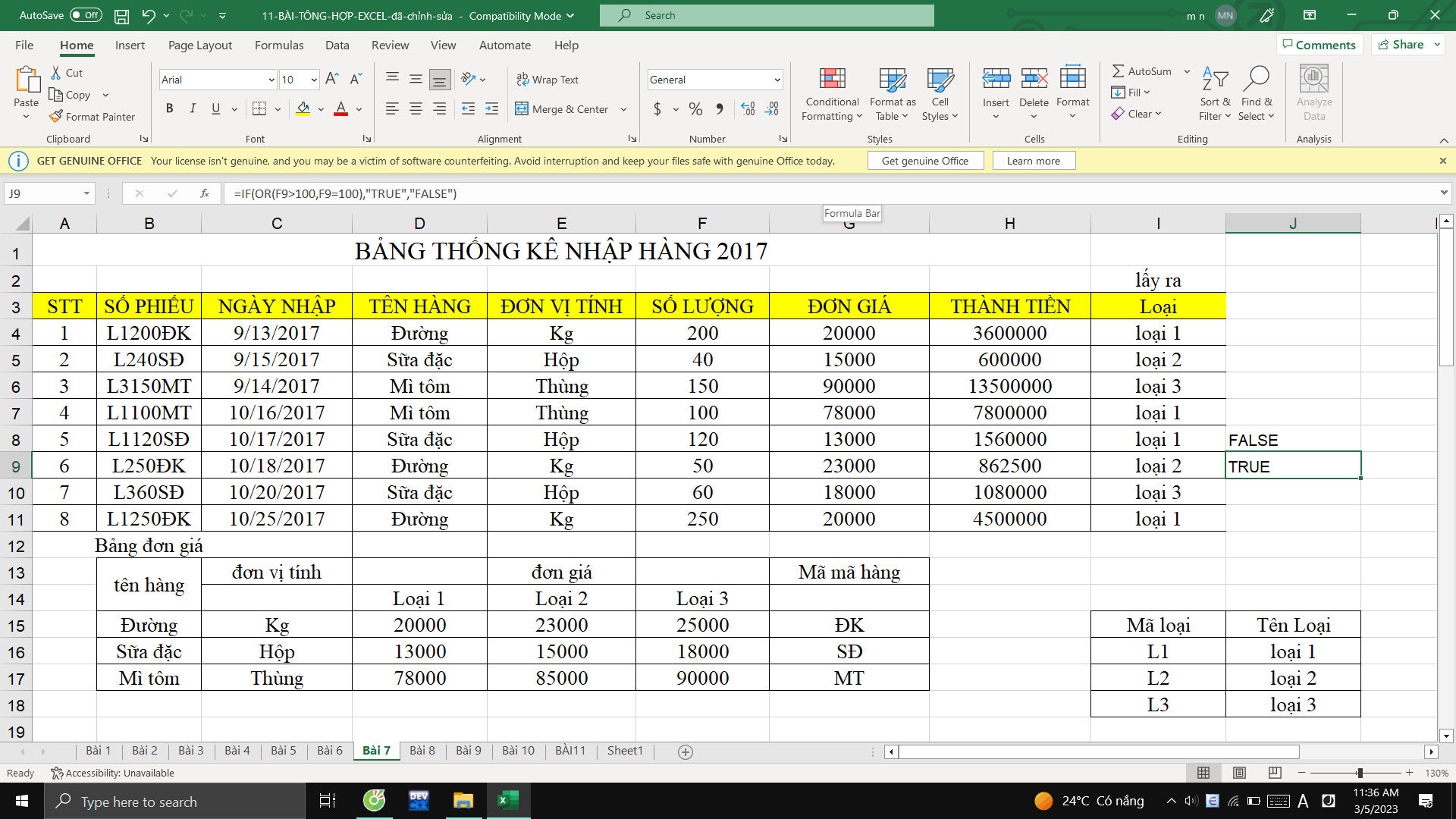The width and height of the screenshot is (1456, 819).
Task: Click the Format Painter icon
Action: pyautogui.click(x=56, y=117)
